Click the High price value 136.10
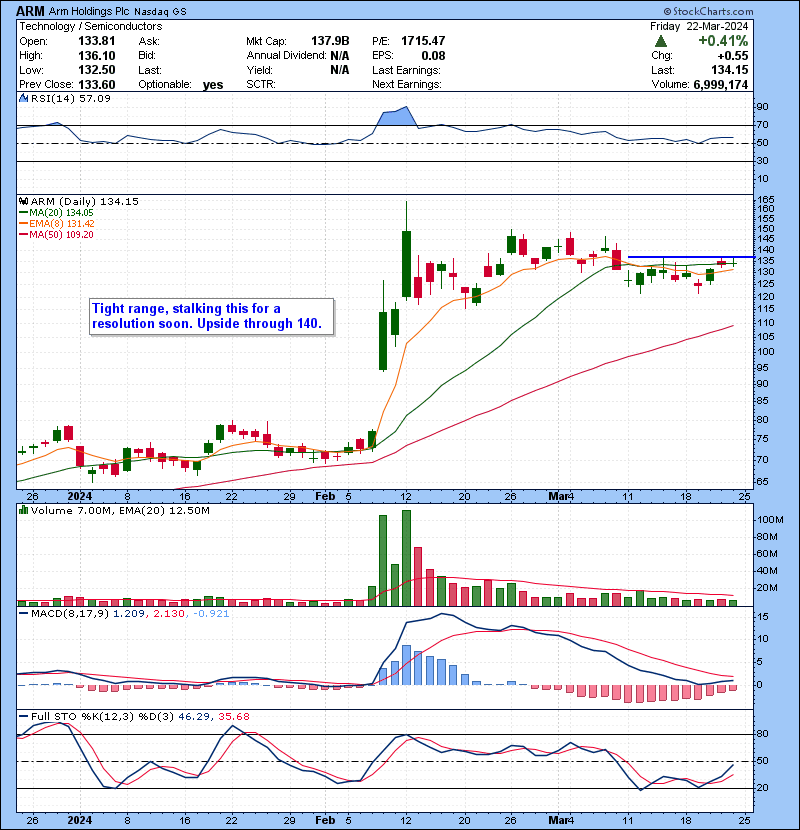This screenshot has width=800, height=830. tap(97, 56)
